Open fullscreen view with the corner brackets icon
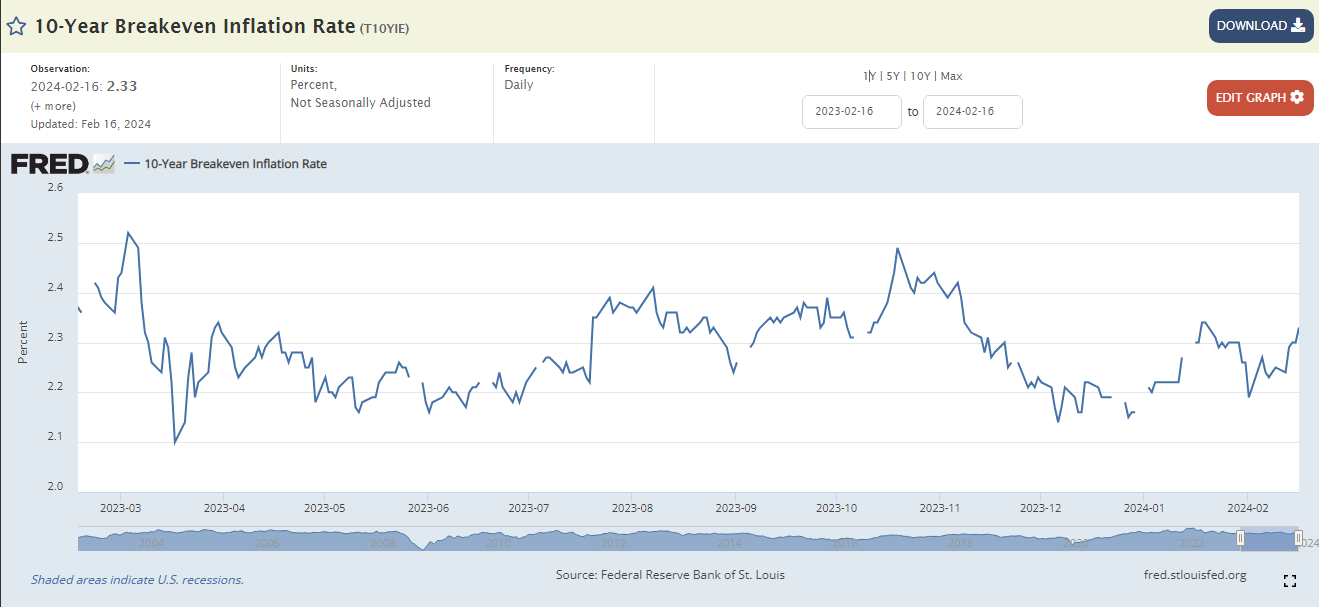 (x=1289, y=581)
